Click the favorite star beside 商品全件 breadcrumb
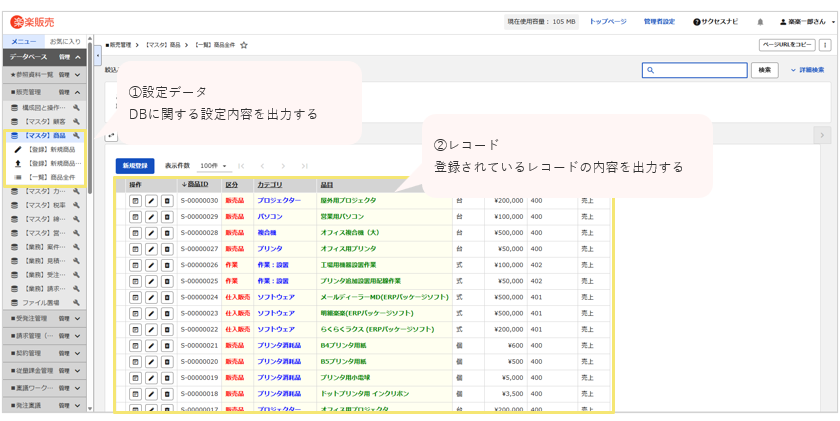840x421 pixels. [244, 46]
